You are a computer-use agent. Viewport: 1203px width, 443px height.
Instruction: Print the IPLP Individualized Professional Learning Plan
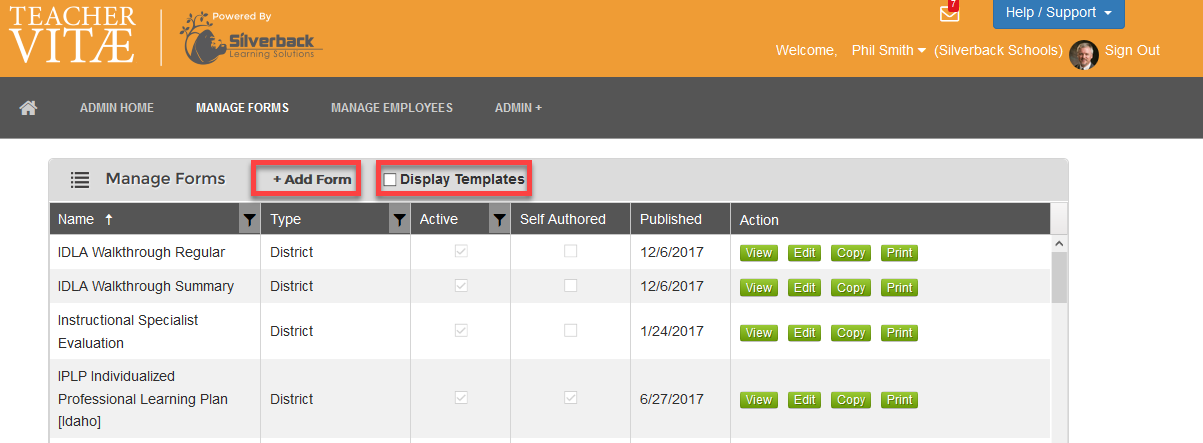(x=900, y=400)
